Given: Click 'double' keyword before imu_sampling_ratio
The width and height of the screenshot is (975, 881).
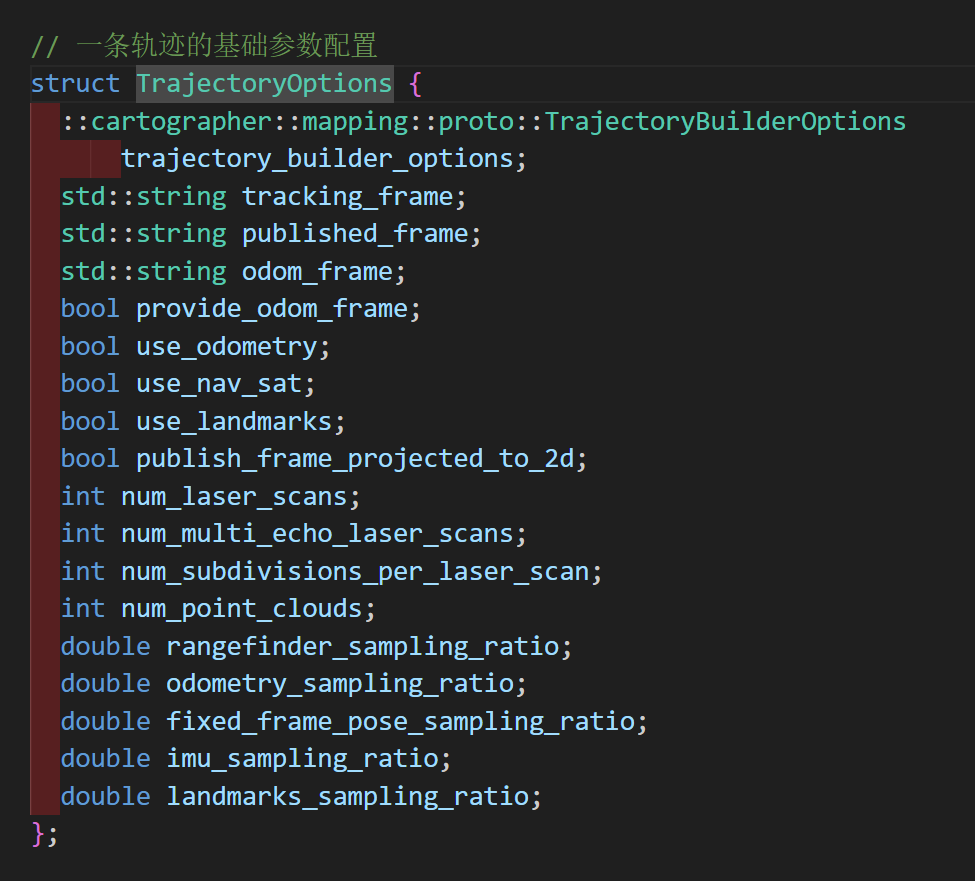Looking at the screenshot, I should pos(106,759).
